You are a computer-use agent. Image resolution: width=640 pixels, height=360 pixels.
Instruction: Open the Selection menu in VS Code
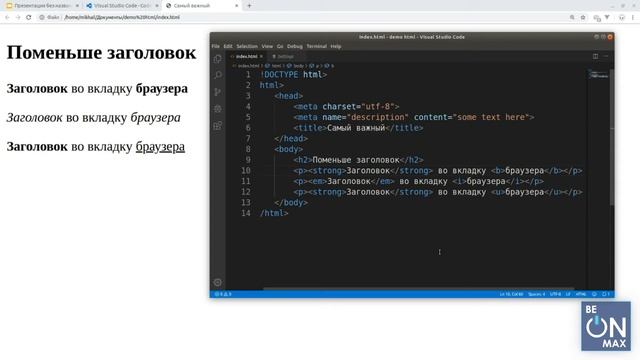click(247, 46)
